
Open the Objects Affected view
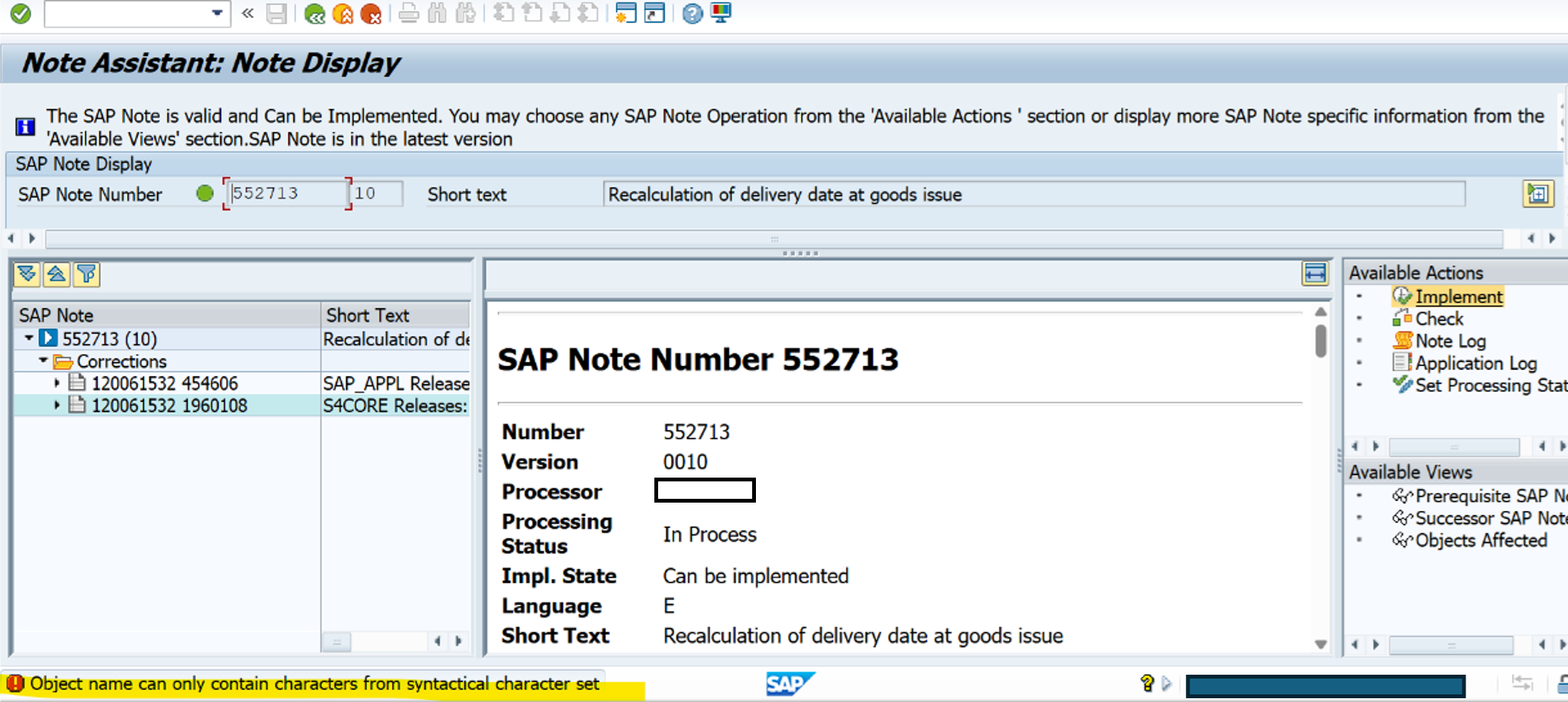point(1481,541)
